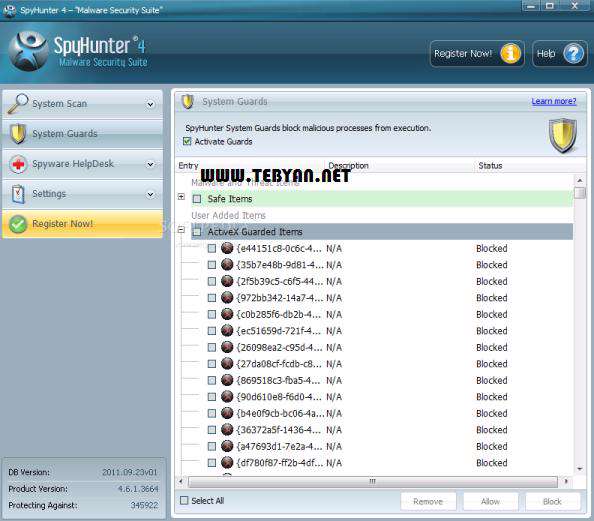Screen dimensions: 594x521
Task: Expand the System Scan dropdown arrow
Action: point(150,104)
